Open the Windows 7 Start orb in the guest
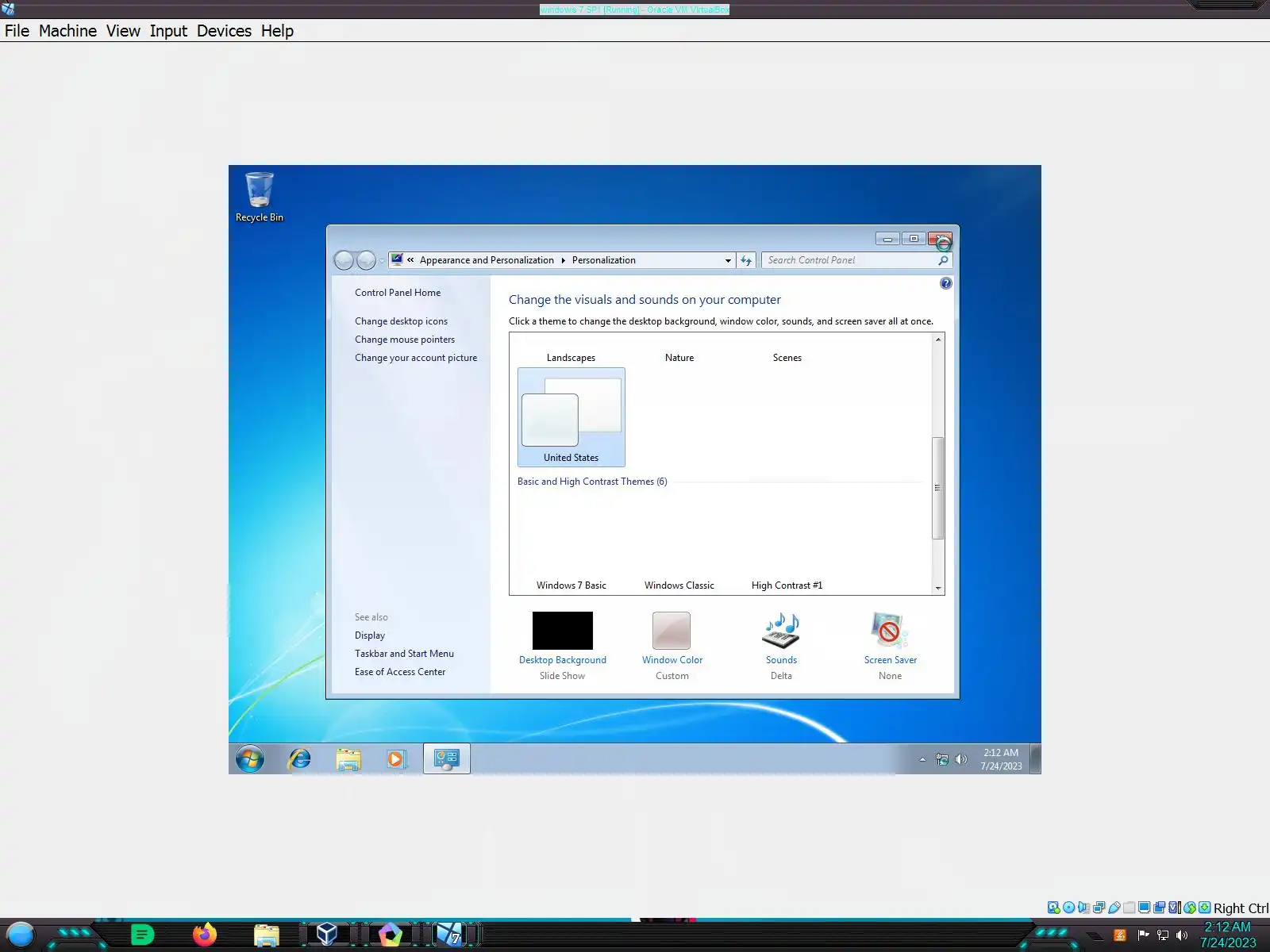Viewport: 1270px width, 952px height. [250, 759]
